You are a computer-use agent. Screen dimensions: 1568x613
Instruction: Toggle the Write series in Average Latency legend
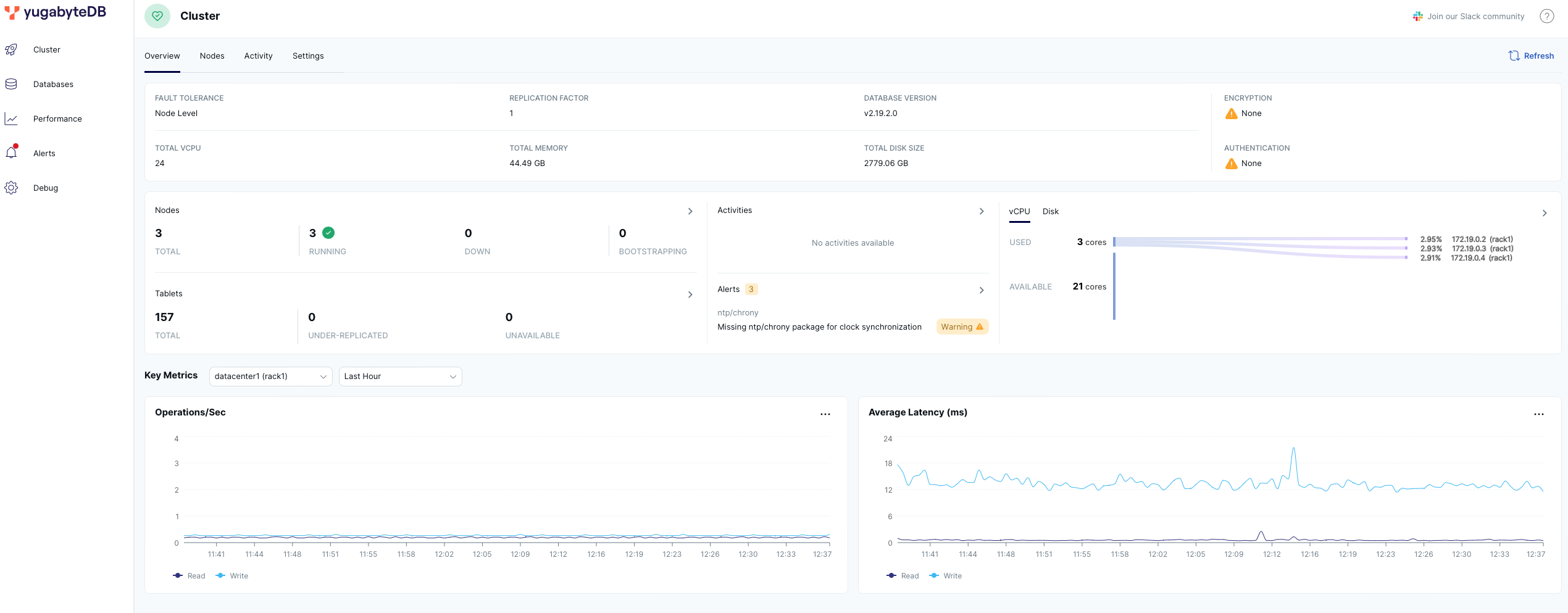(946, 576)
